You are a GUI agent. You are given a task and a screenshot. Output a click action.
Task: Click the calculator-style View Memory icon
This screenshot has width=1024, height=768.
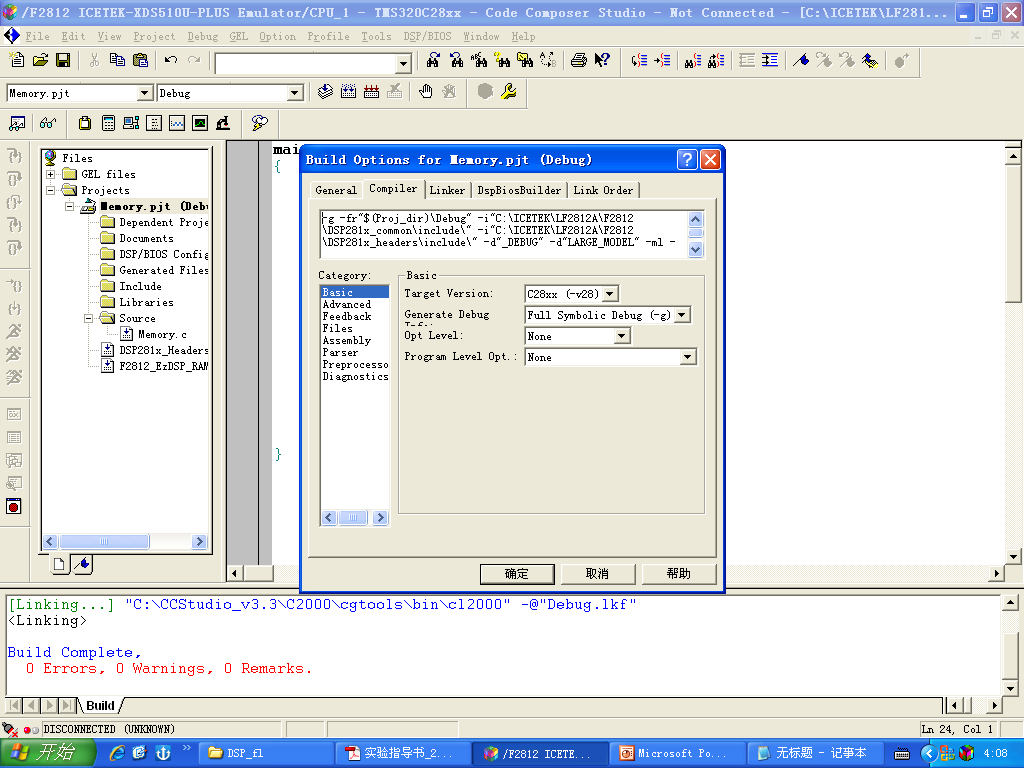click(x=108, y=123)
